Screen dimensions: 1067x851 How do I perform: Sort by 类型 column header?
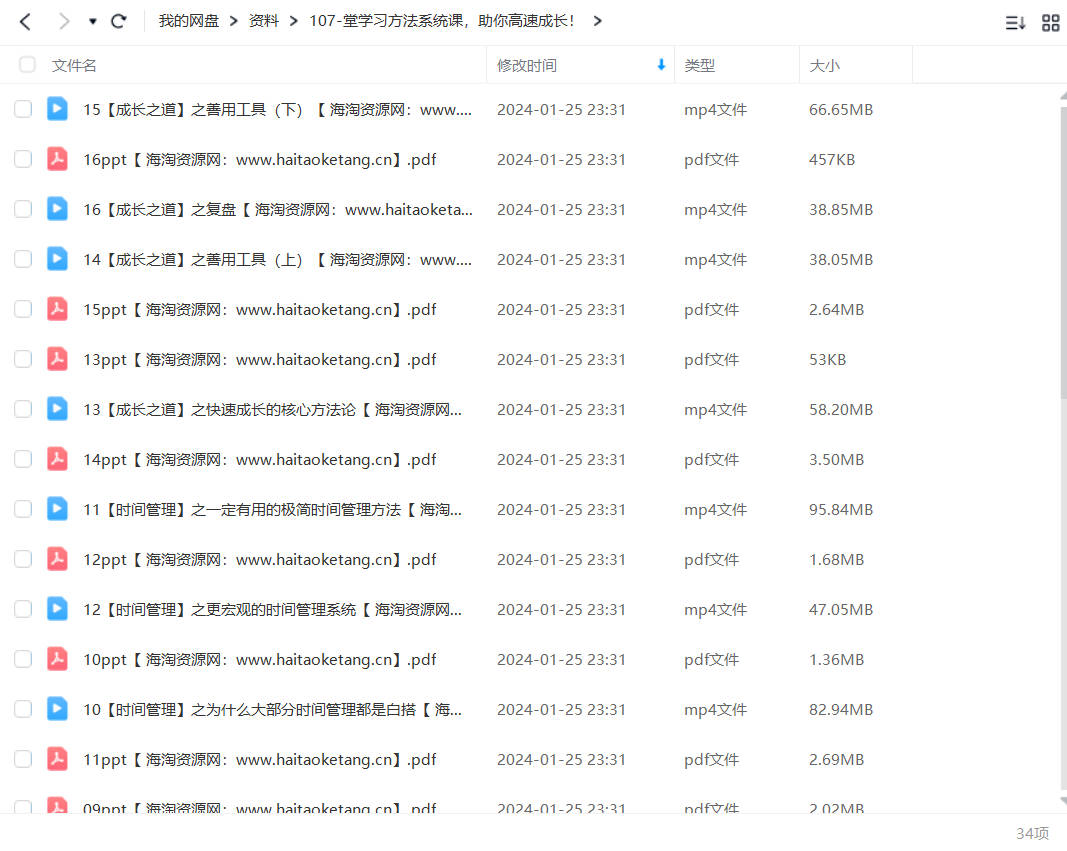tap(700, 65)
